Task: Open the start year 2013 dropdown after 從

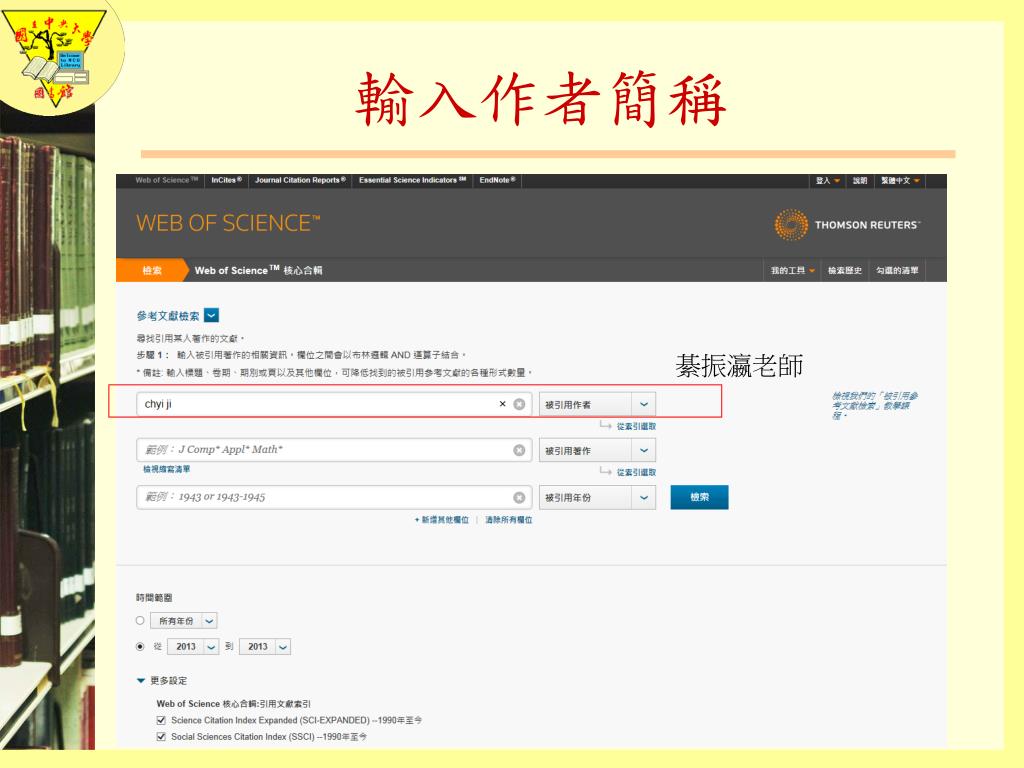Action: (x=193, y=647)
